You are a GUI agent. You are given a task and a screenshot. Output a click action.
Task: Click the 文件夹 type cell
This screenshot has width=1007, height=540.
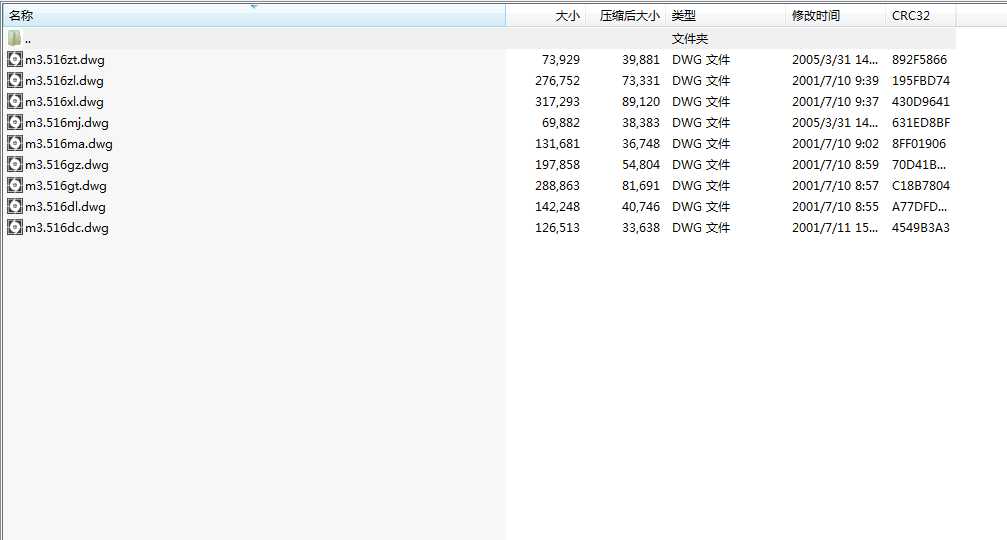(690, 39)
